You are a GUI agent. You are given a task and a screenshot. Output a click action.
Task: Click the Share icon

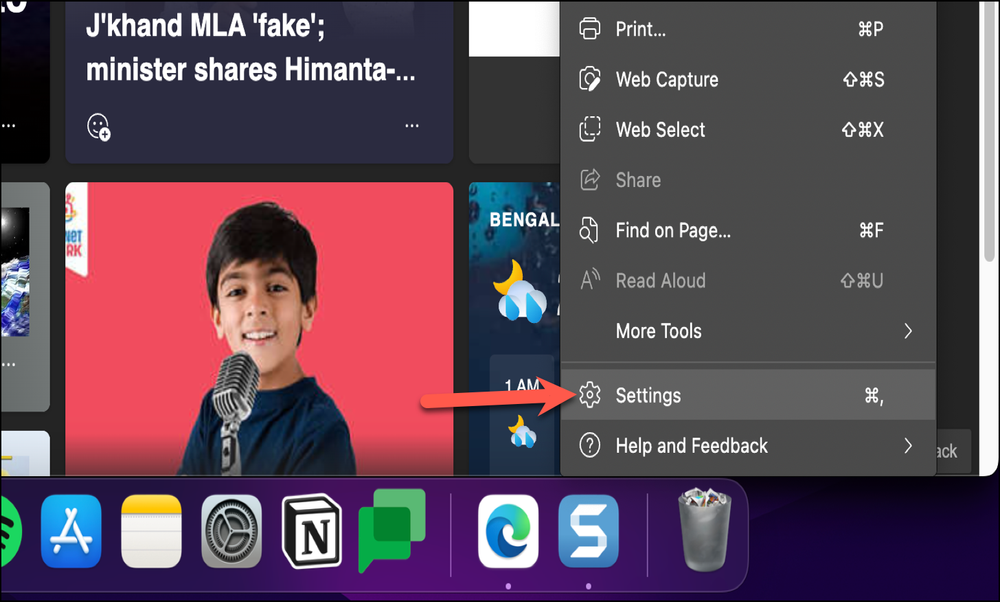pos(590,180)
